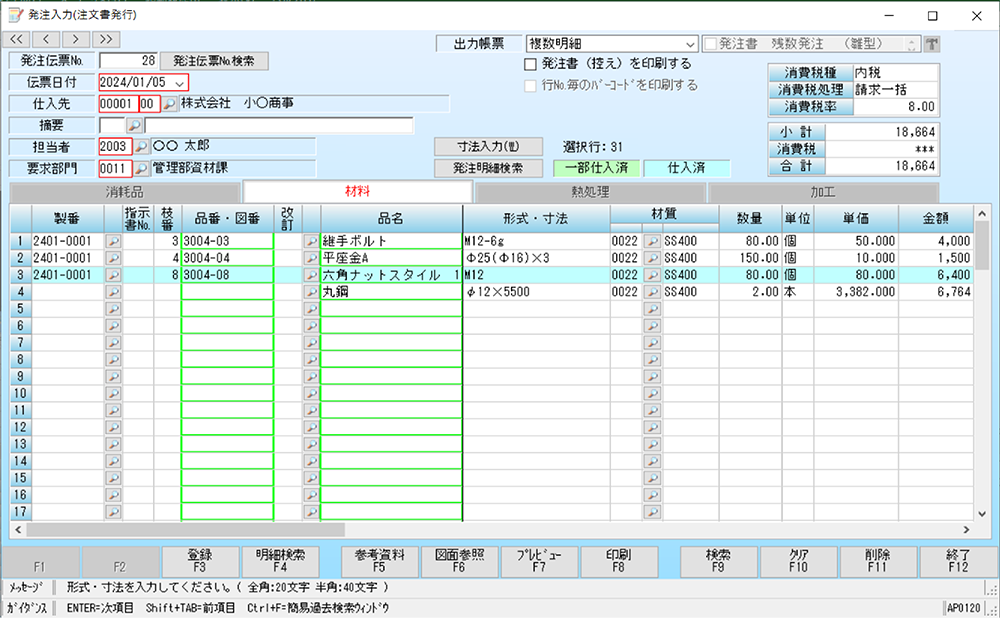Open 材質 lookup icon in row 2

pyautogui.click(x=652, y=258)
